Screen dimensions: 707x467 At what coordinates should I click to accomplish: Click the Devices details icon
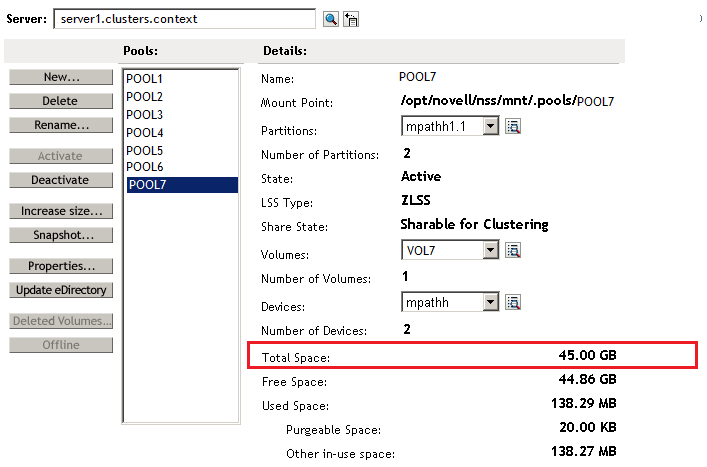(x=514, y=301)
